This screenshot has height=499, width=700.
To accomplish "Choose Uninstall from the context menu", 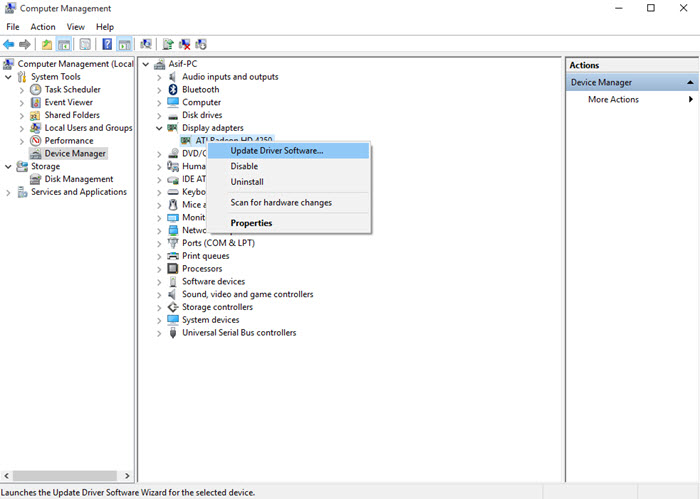I will 289,182.
